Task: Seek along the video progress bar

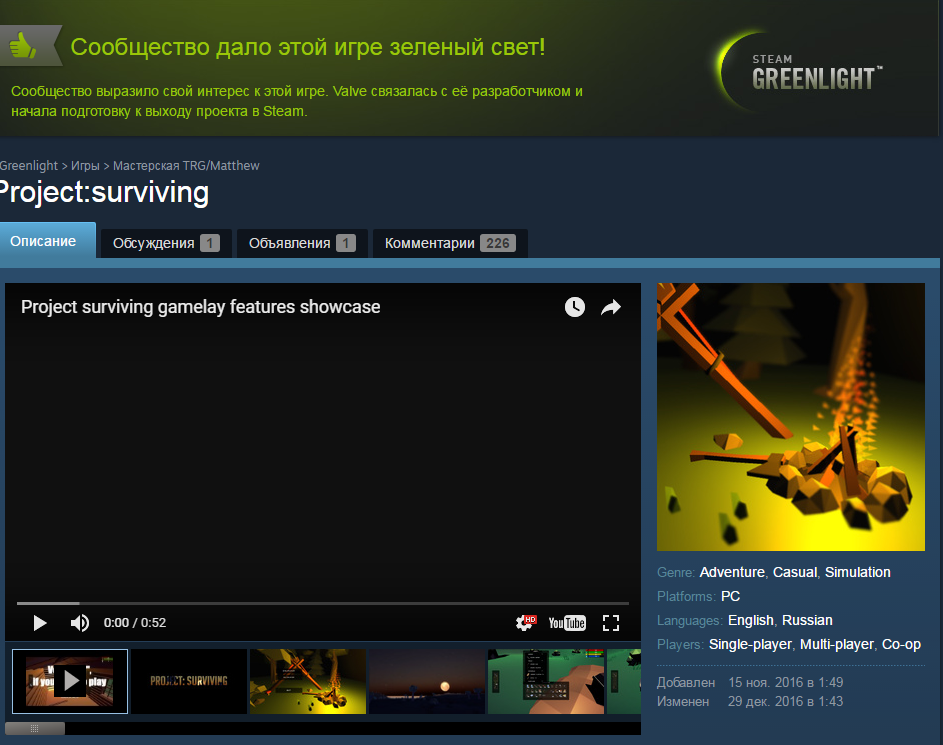Action: 323,602
